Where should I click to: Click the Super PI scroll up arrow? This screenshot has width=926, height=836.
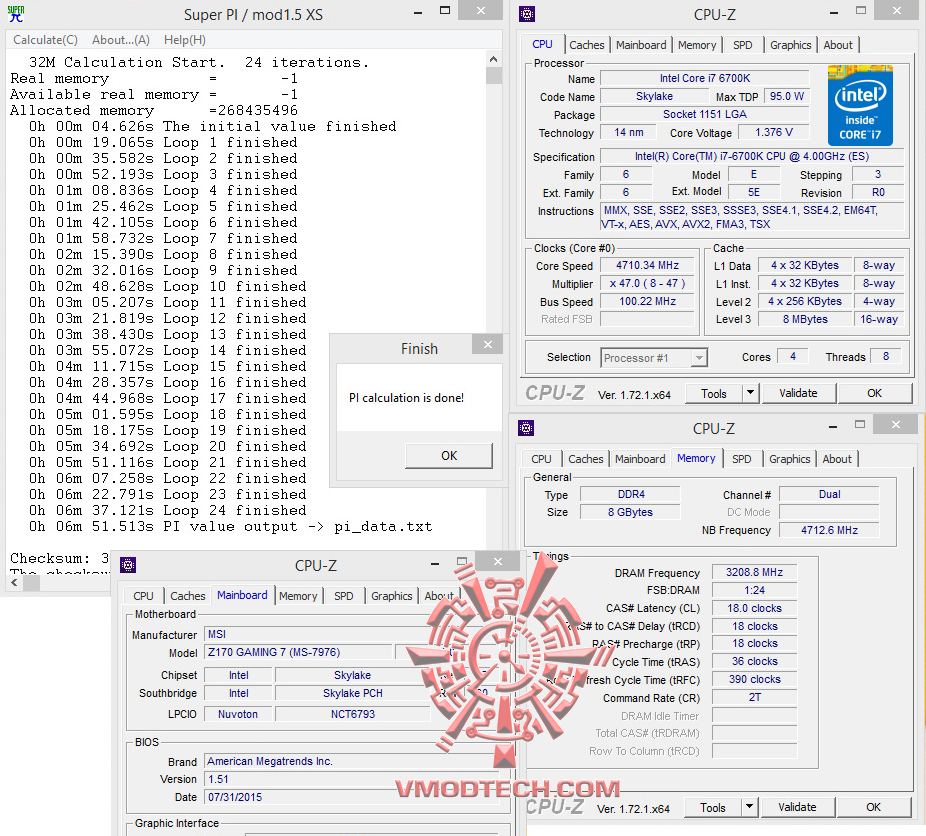[x=494, y=59]
